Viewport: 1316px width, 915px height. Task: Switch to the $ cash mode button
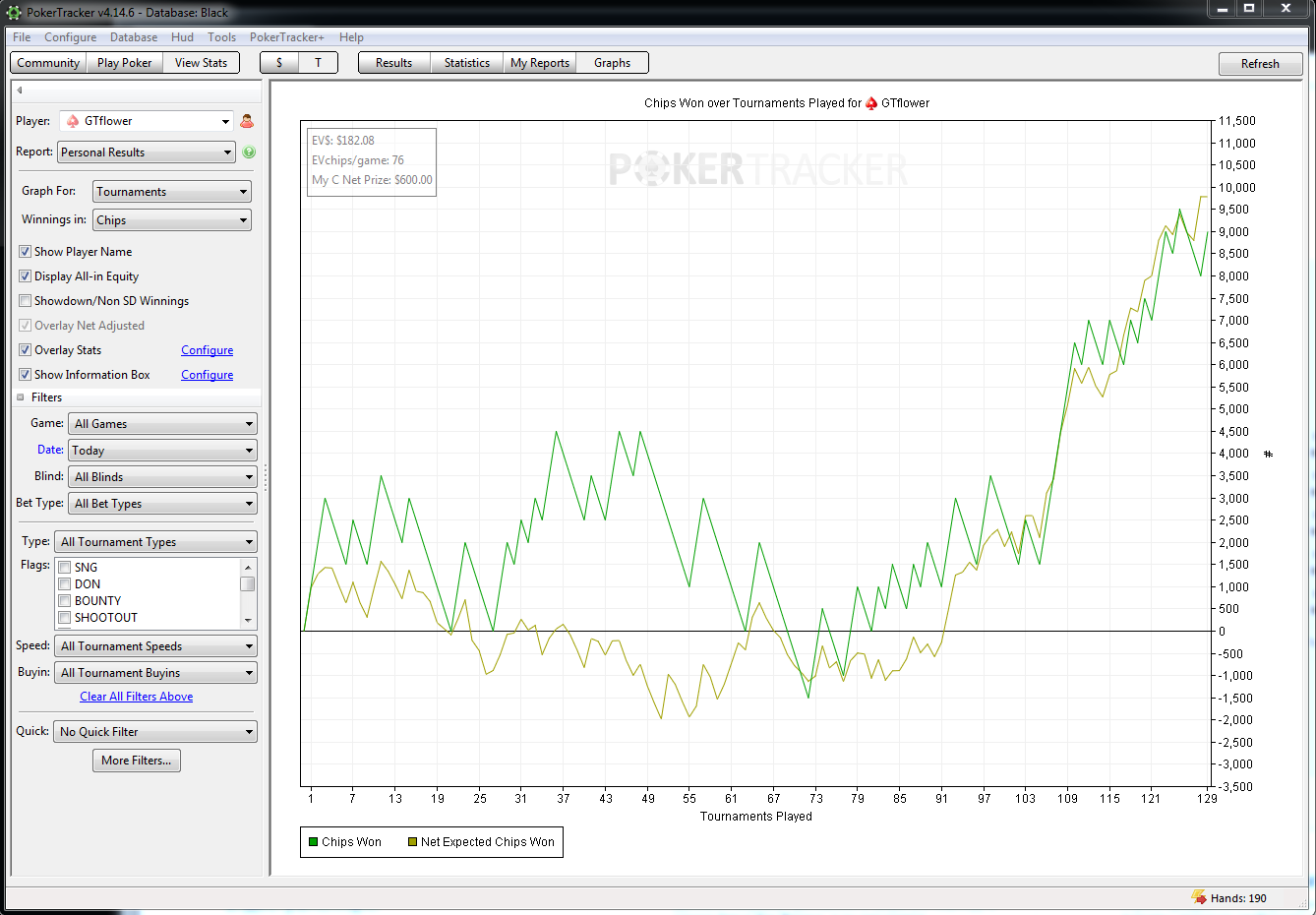click(279, 63)
